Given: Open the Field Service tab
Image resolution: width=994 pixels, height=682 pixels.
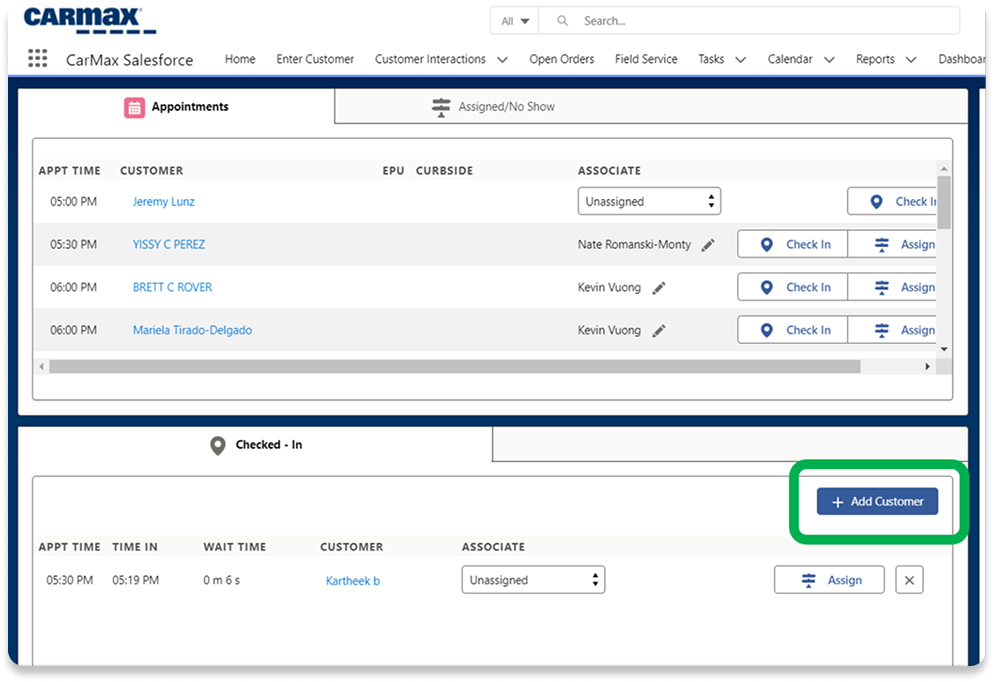Looking at the screenshot, I should [x=646, y=59].
